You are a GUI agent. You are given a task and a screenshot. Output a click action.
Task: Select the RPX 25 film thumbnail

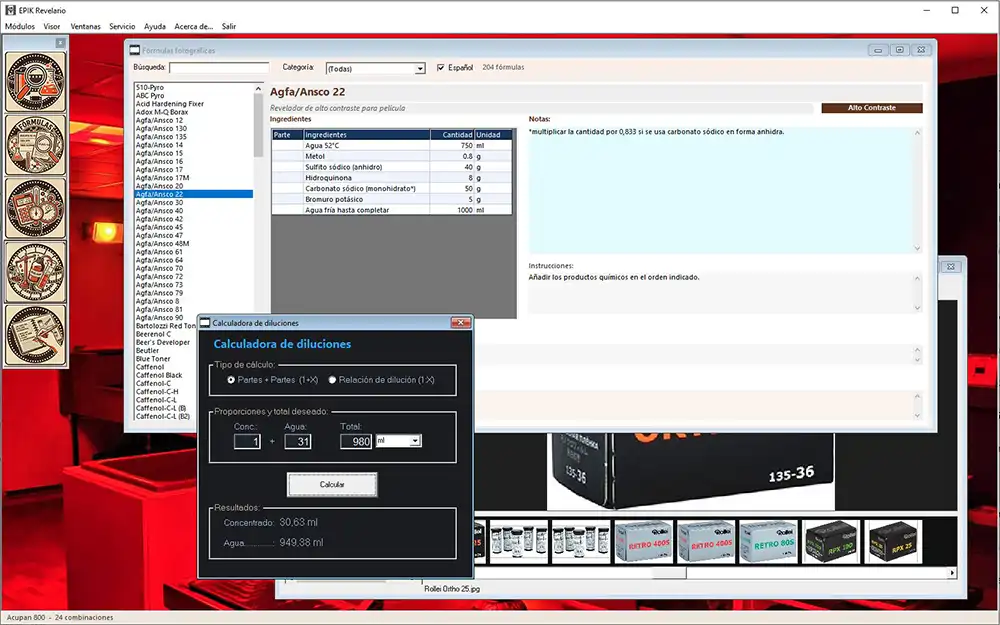(x=893, y=541)
